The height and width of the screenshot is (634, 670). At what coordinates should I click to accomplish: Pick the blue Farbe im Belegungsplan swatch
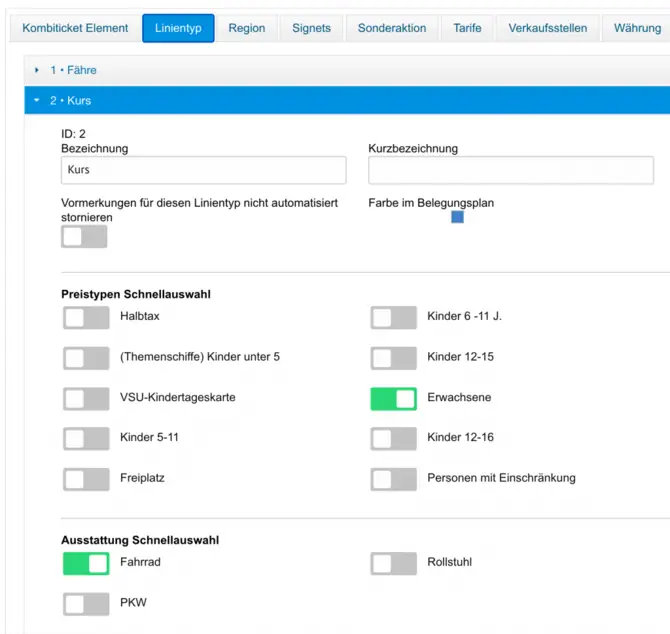coord(457,217)
